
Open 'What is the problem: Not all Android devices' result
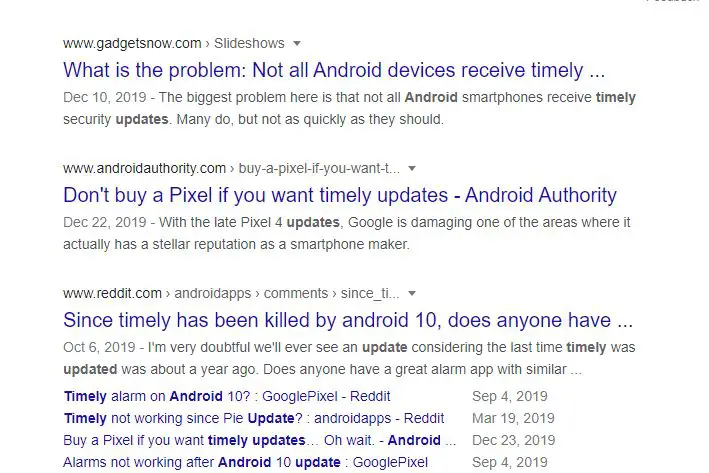(334, 70)
